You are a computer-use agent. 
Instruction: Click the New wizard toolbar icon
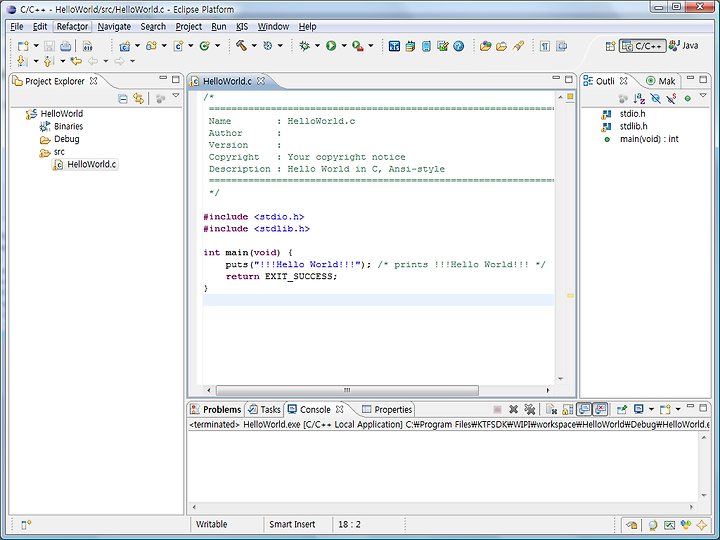pyautogui.click(x=23, y=46)
